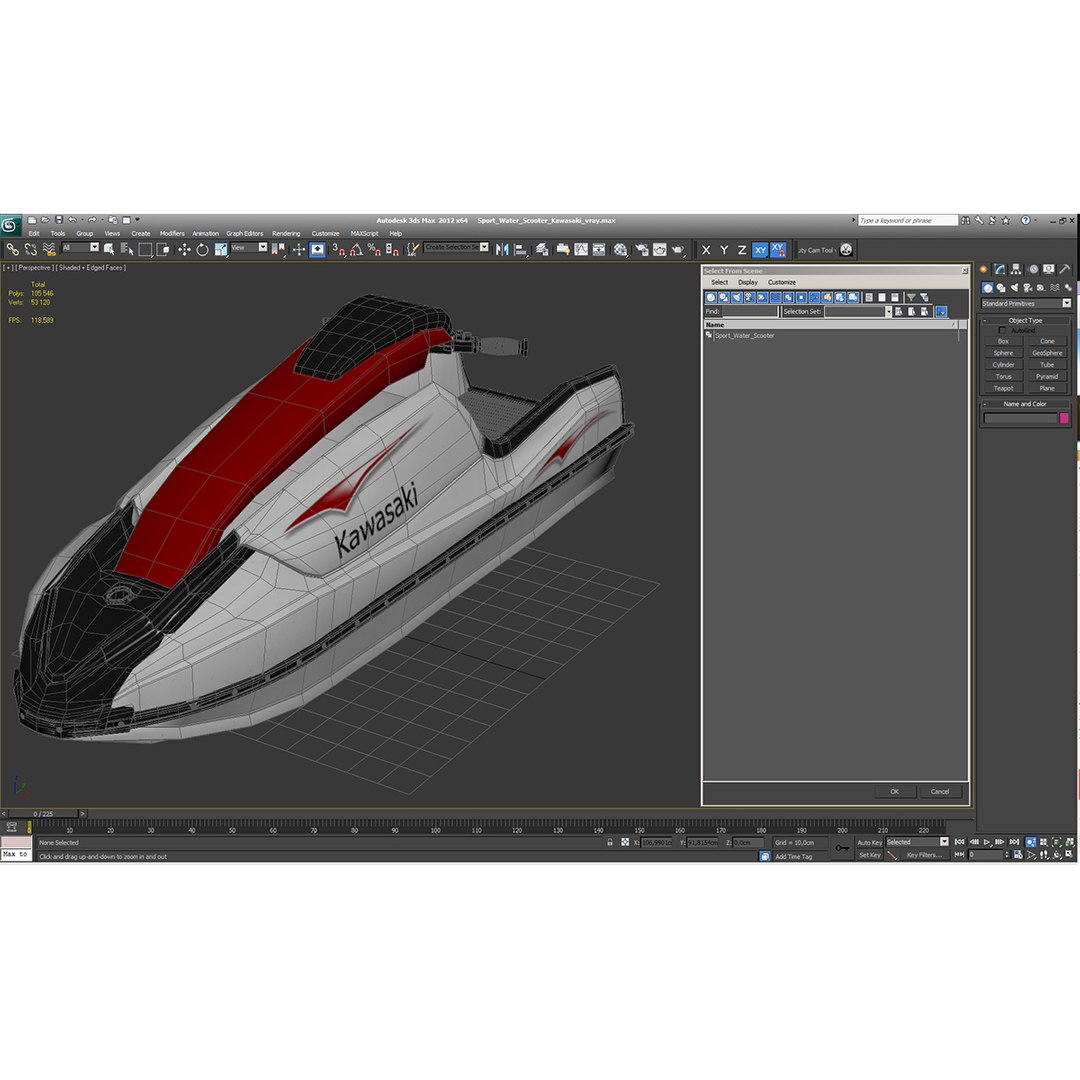Image resolution: width=1080 pixels, height=1080 pixels.
Task: Open Render Setup icon
Action: 642,249
